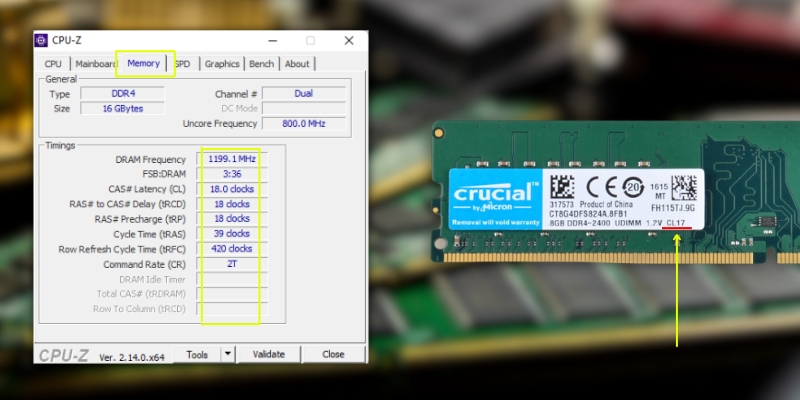Click the Command Rate (CR) label
Screen dimensions: 800x400
tap(144, 265)
